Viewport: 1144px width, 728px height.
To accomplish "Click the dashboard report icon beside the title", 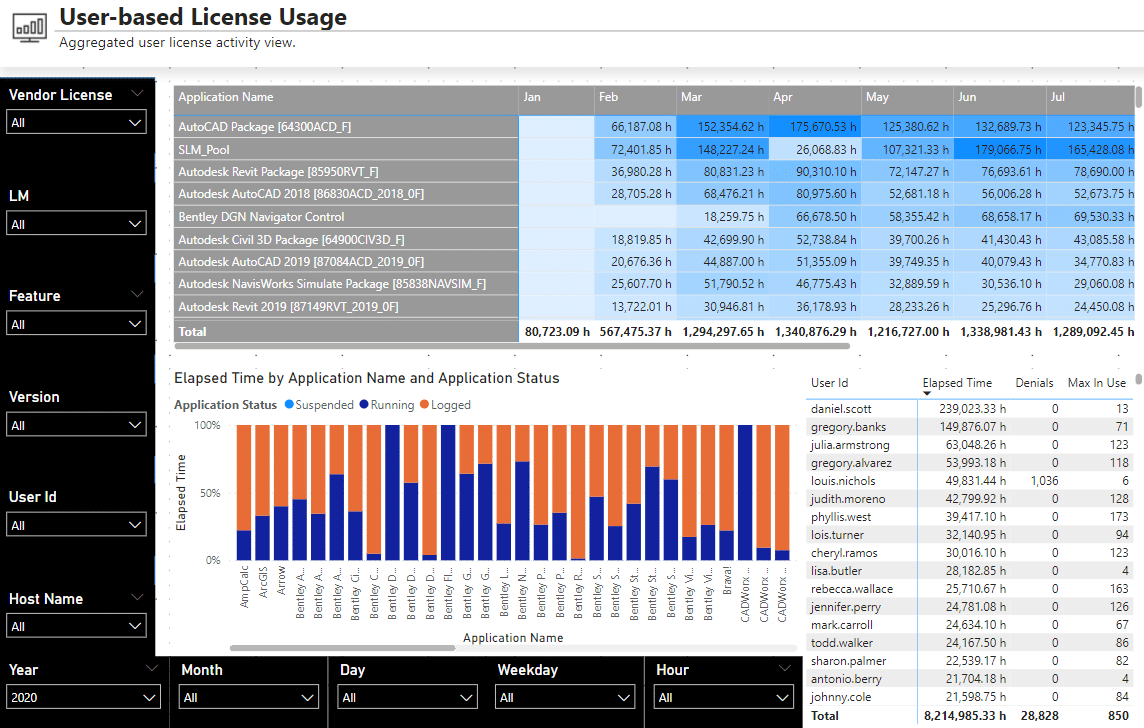I will coord(29,27).
